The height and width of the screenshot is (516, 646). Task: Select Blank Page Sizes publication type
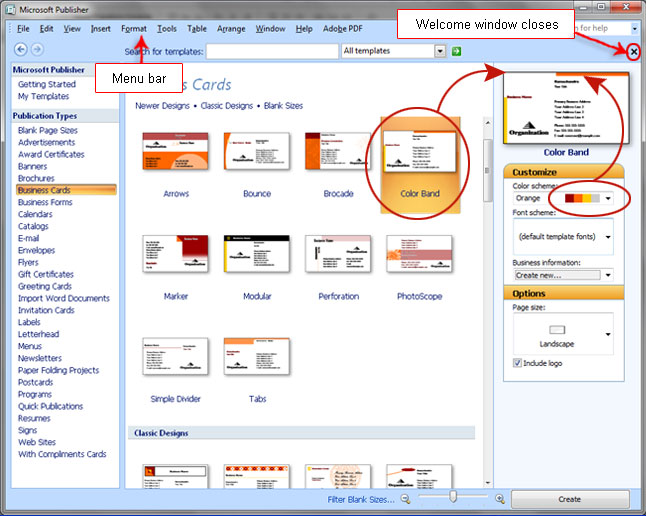pyautogui.click(x=47, y=130)
